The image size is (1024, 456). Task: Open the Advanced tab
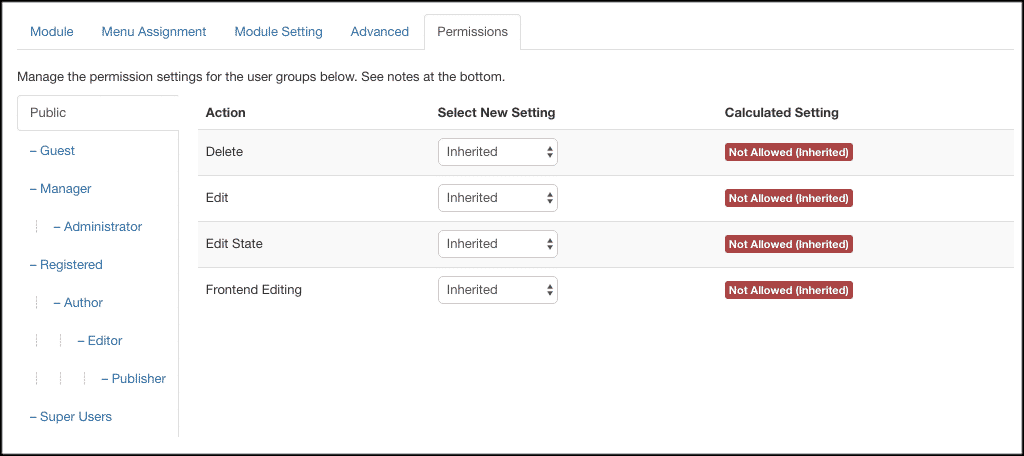point(379,32)
